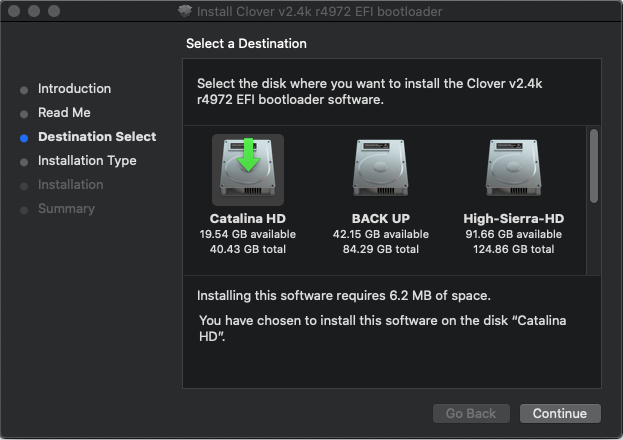Pick the High-Sierra-HD disk icon
This screenshot has height=440, width=623.
click(514, 168)
